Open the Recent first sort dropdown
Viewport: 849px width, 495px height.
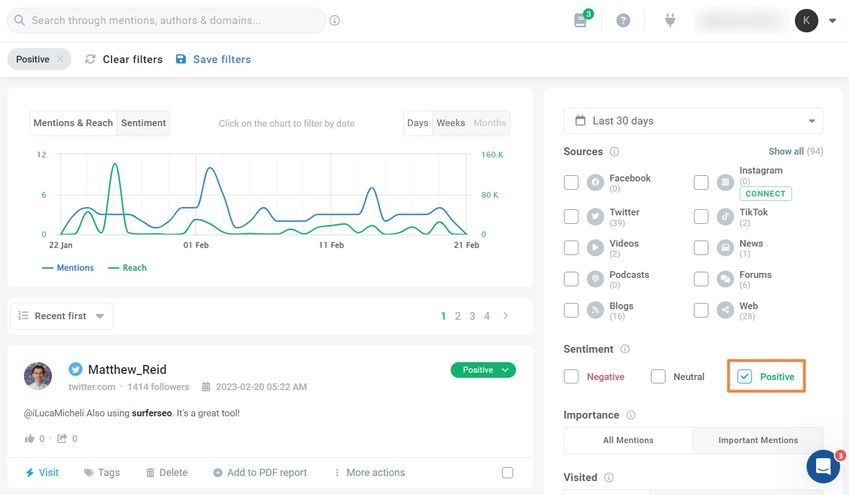pos(62,316)
